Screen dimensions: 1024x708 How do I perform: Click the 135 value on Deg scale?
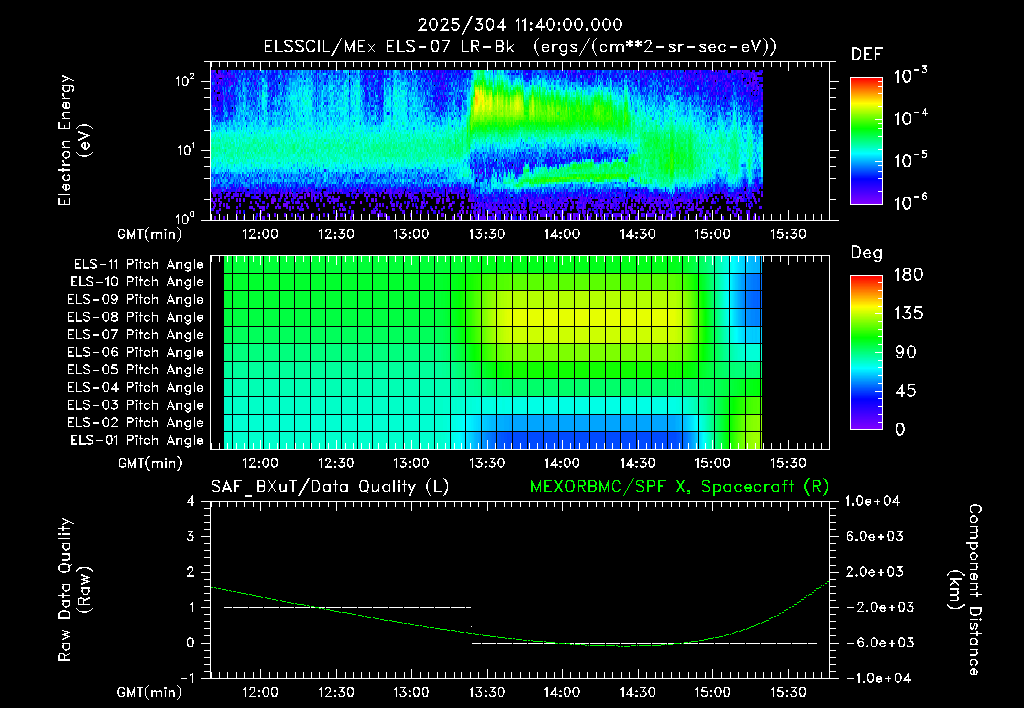pyautogui.click(x=908, y=314)
